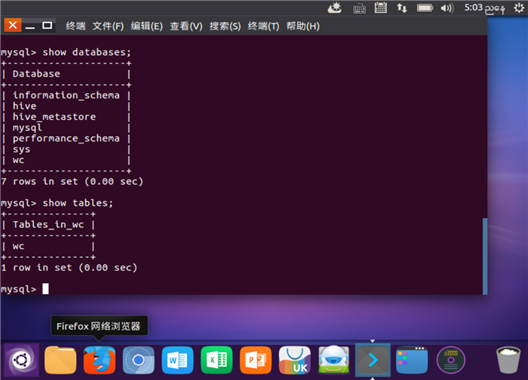The width and height of the screenshot is (528, 380).
Task: Click the terminal vertical scrollbar handle
Action: (x=485, y=256)
